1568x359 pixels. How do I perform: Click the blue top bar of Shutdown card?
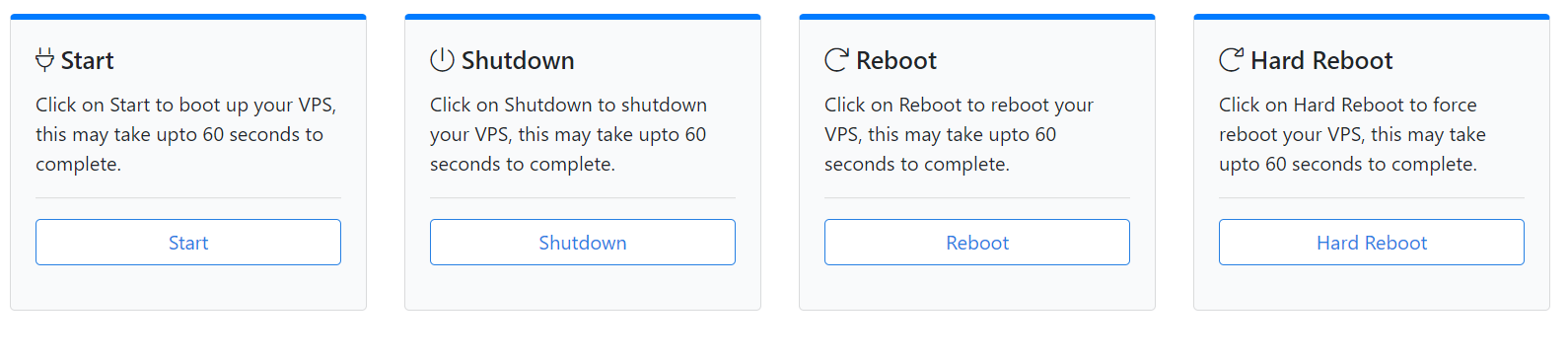click(583, 17)
